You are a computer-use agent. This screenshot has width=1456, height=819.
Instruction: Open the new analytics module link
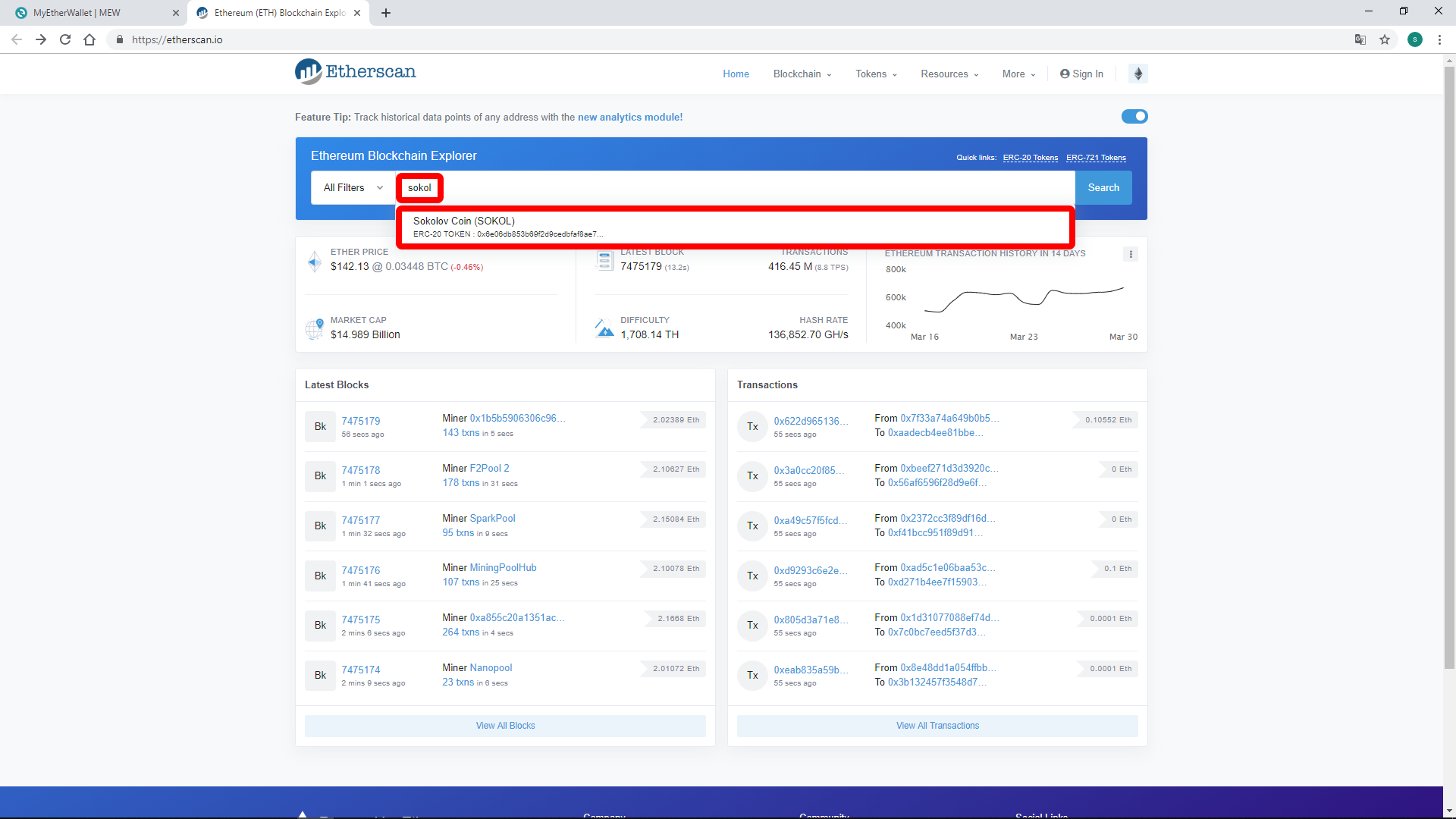click(630, 118)
